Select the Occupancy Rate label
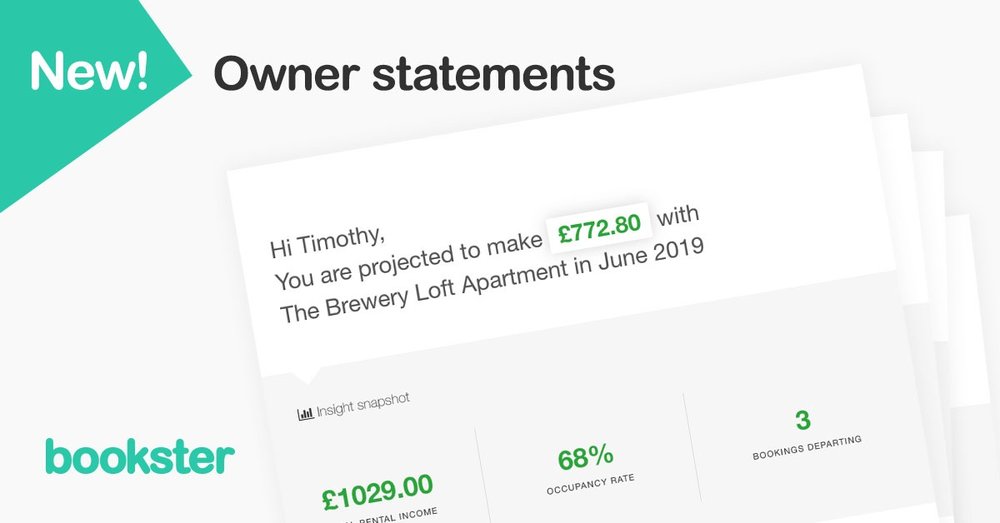 coord(591,484)
